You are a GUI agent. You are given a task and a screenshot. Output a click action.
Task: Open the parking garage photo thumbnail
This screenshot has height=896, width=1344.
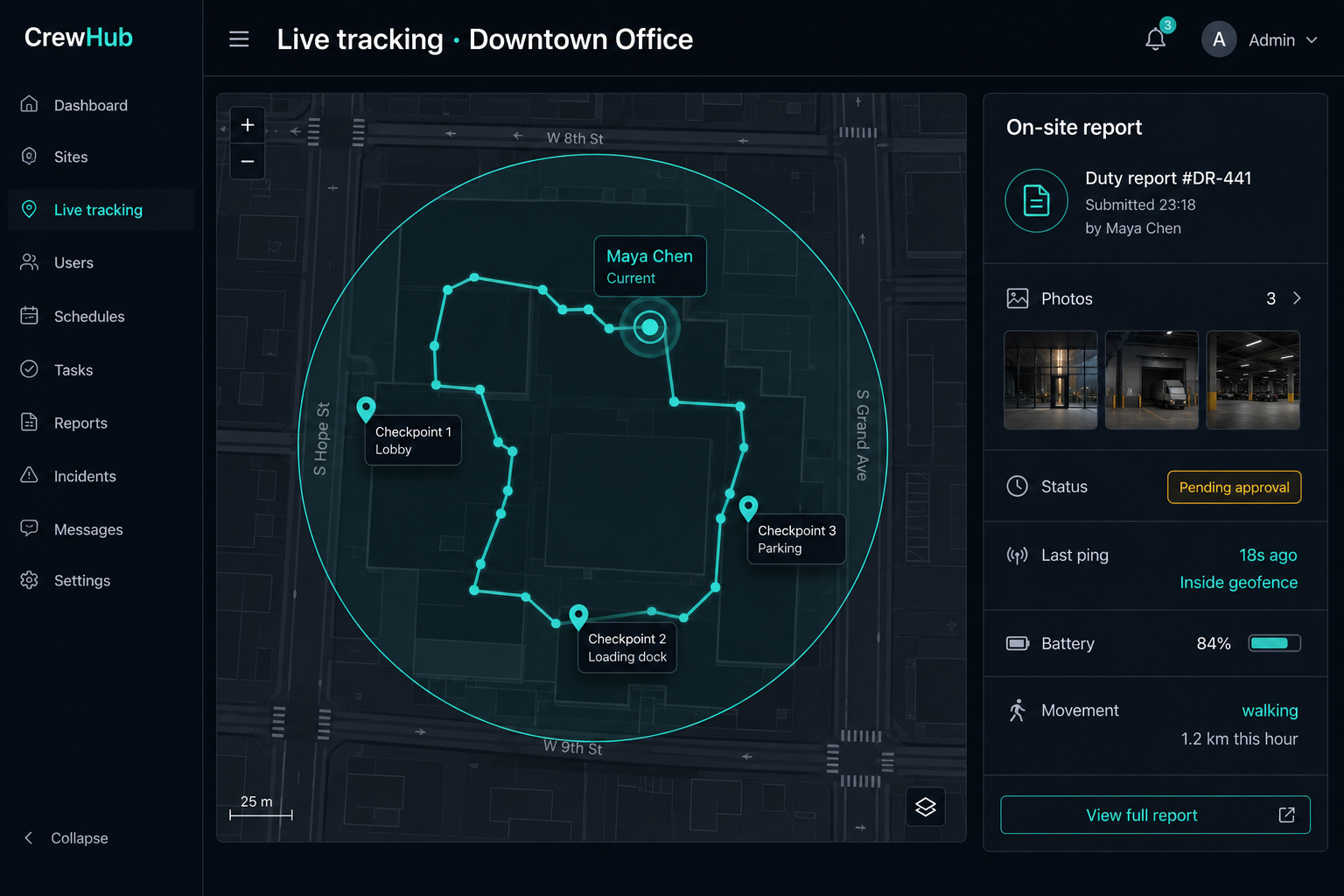[1253, 380]
